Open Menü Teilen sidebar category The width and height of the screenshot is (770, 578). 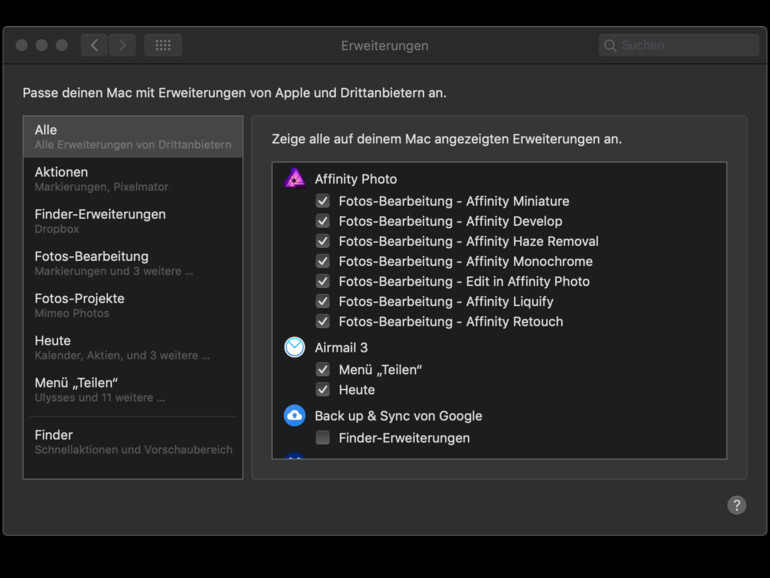(x=133, y=390)
